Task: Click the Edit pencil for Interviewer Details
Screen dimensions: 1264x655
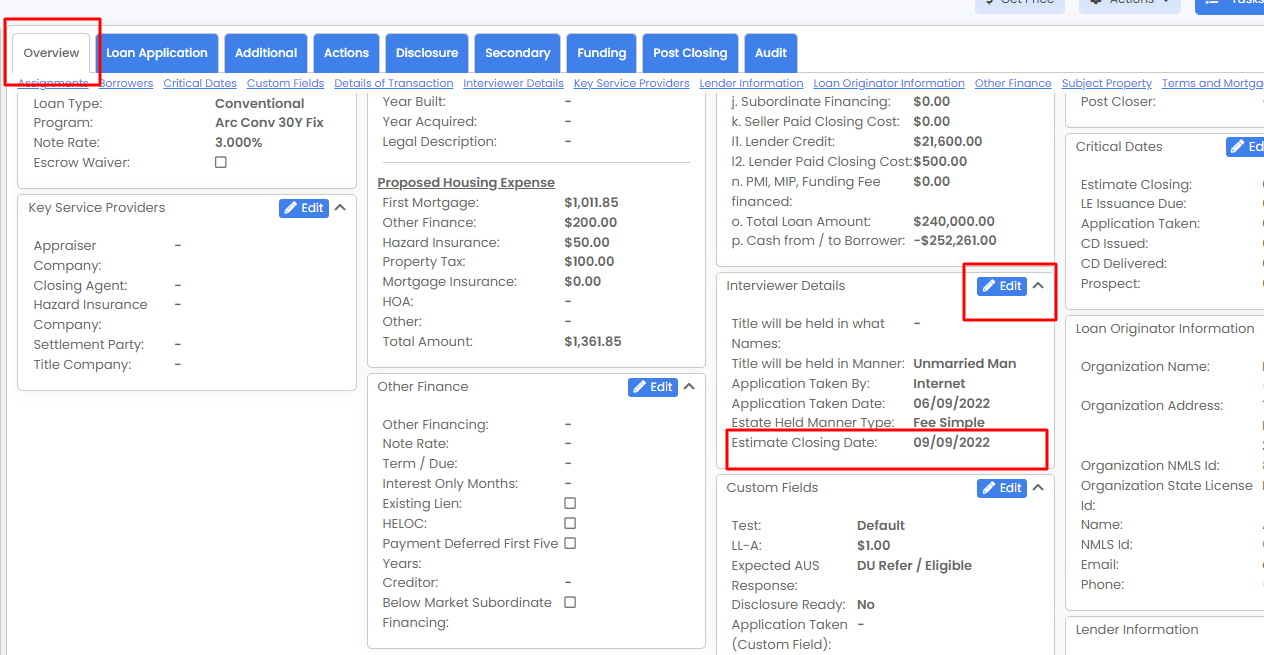Action: [1001, 285]
